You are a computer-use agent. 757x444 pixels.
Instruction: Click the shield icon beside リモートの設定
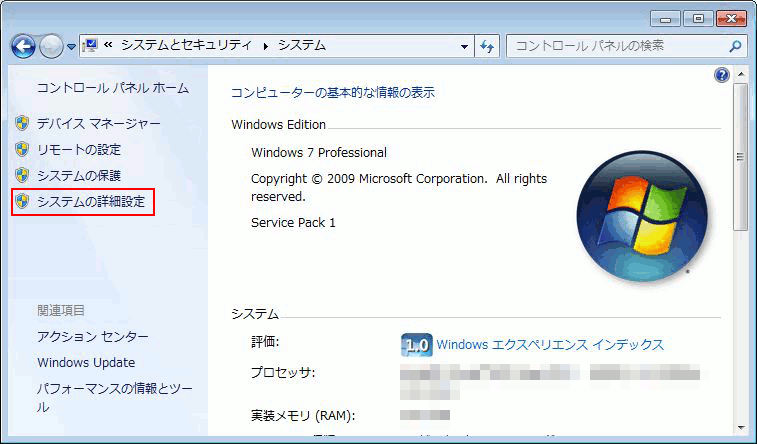pos(22,149)
